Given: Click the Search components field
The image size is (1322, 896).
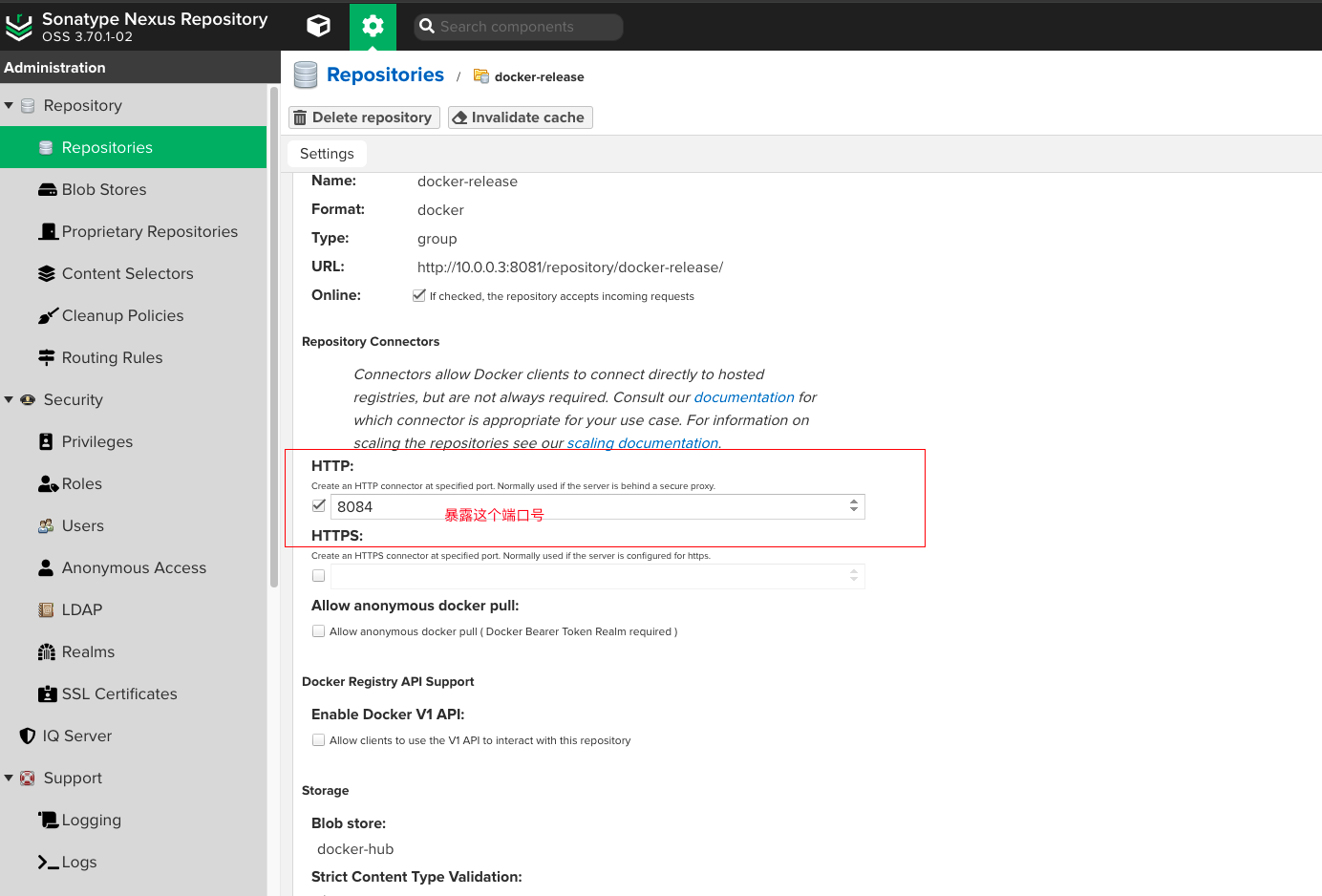Looking at the screenshot, I should (519, 27).
